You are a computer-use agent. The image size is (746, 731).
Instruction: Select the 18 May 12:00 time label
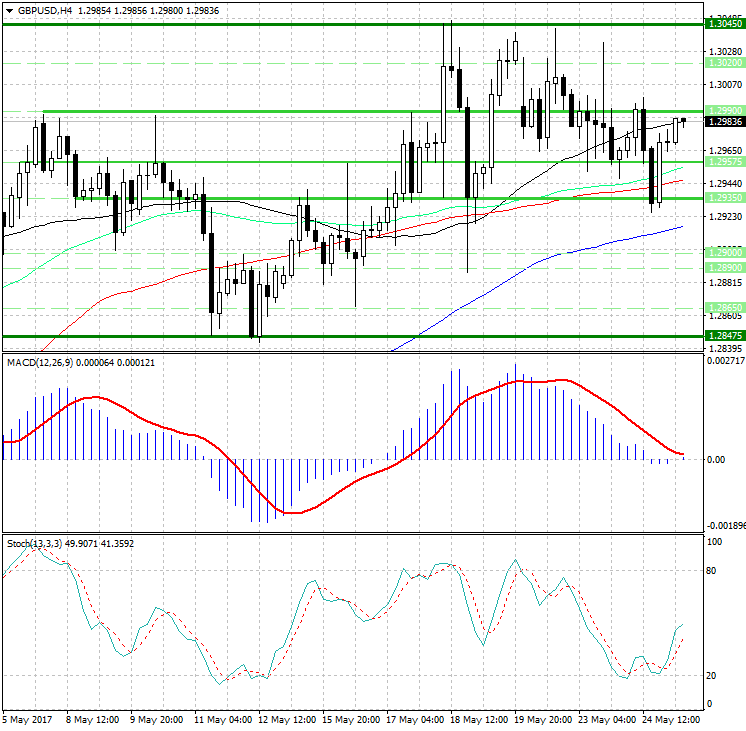point(479,719)
